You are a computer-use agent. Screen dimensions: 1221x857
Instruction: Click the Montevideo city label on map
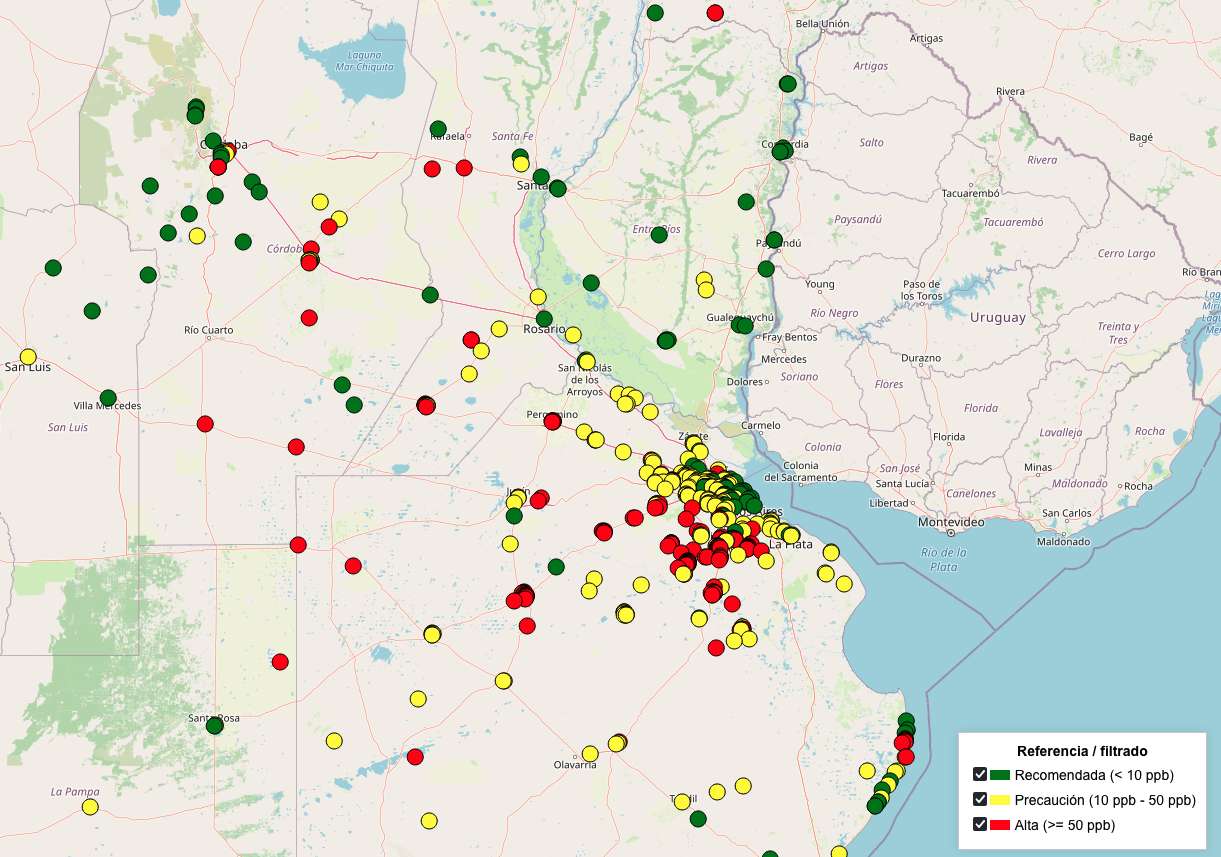(951, 522)
